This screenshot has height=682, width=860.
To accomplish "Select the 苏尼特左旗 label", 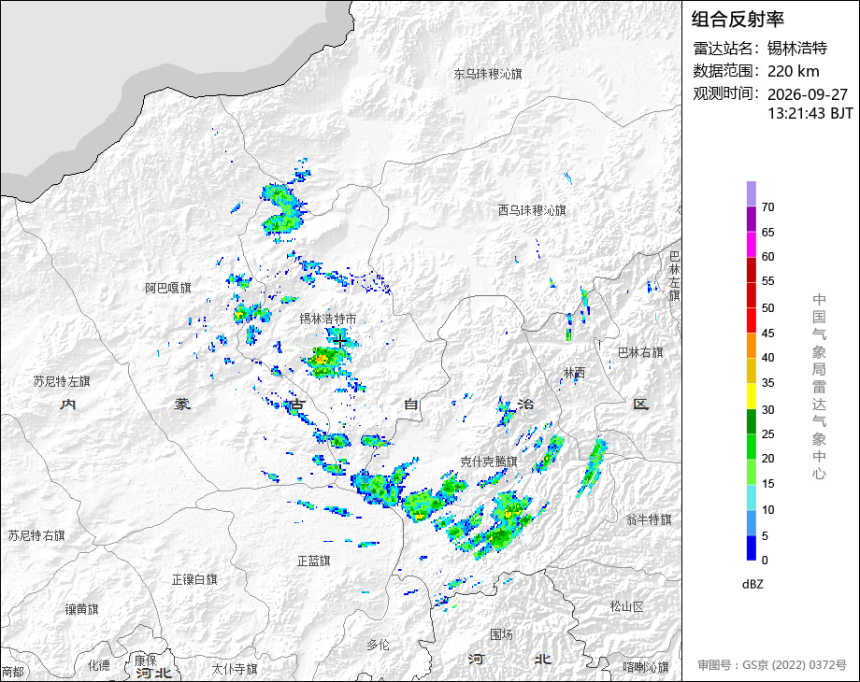I will point(61,381).
